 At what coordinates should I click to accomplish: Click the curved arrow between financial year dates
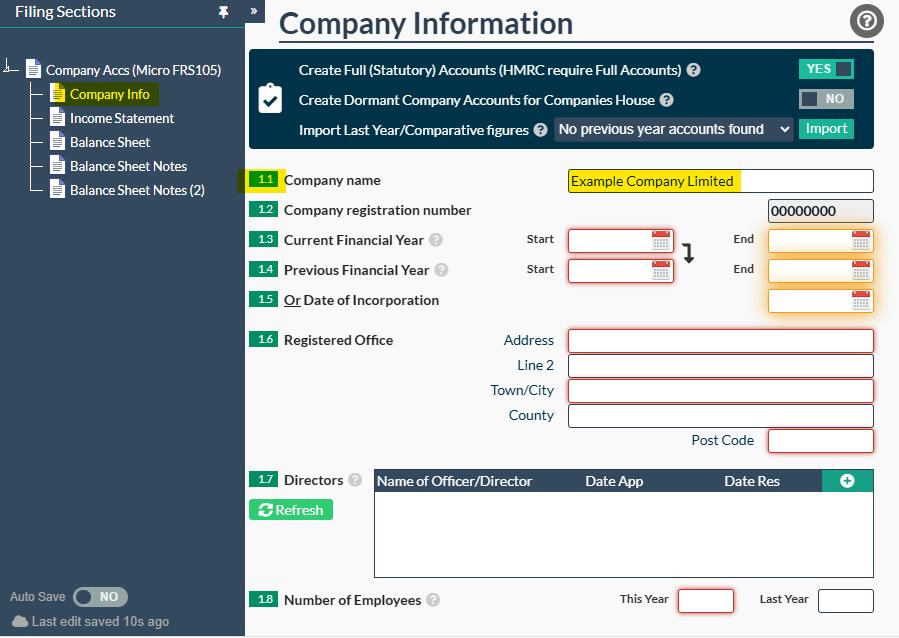click(x=688, y=252)
